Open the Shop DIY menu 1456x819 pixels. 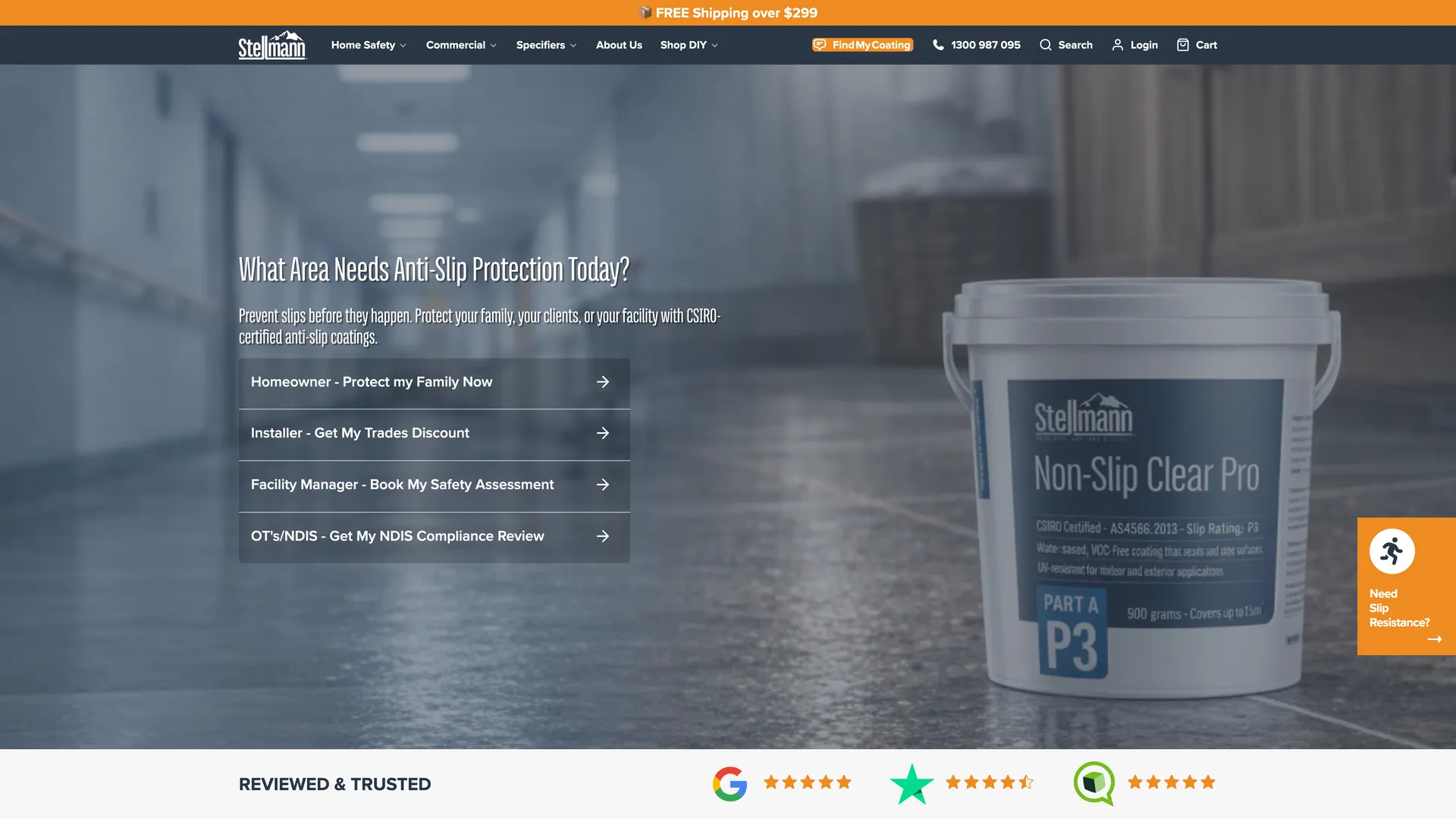point(689,45)
